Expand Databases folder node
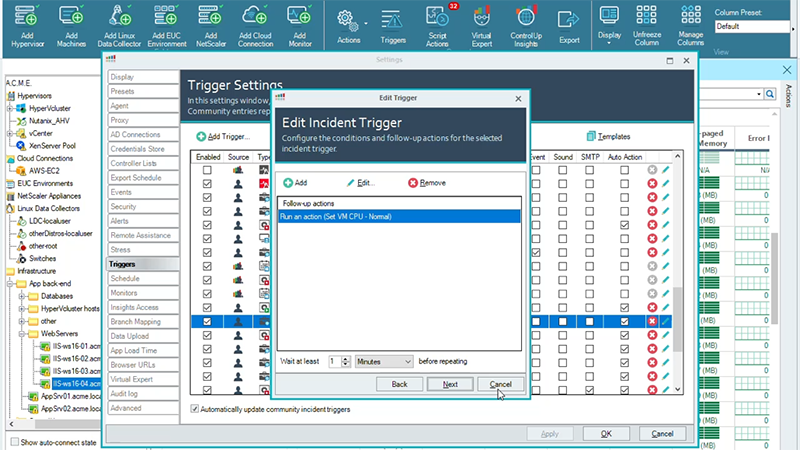The width and height of the screenshot is (800, 450). (x=22, y=296)
